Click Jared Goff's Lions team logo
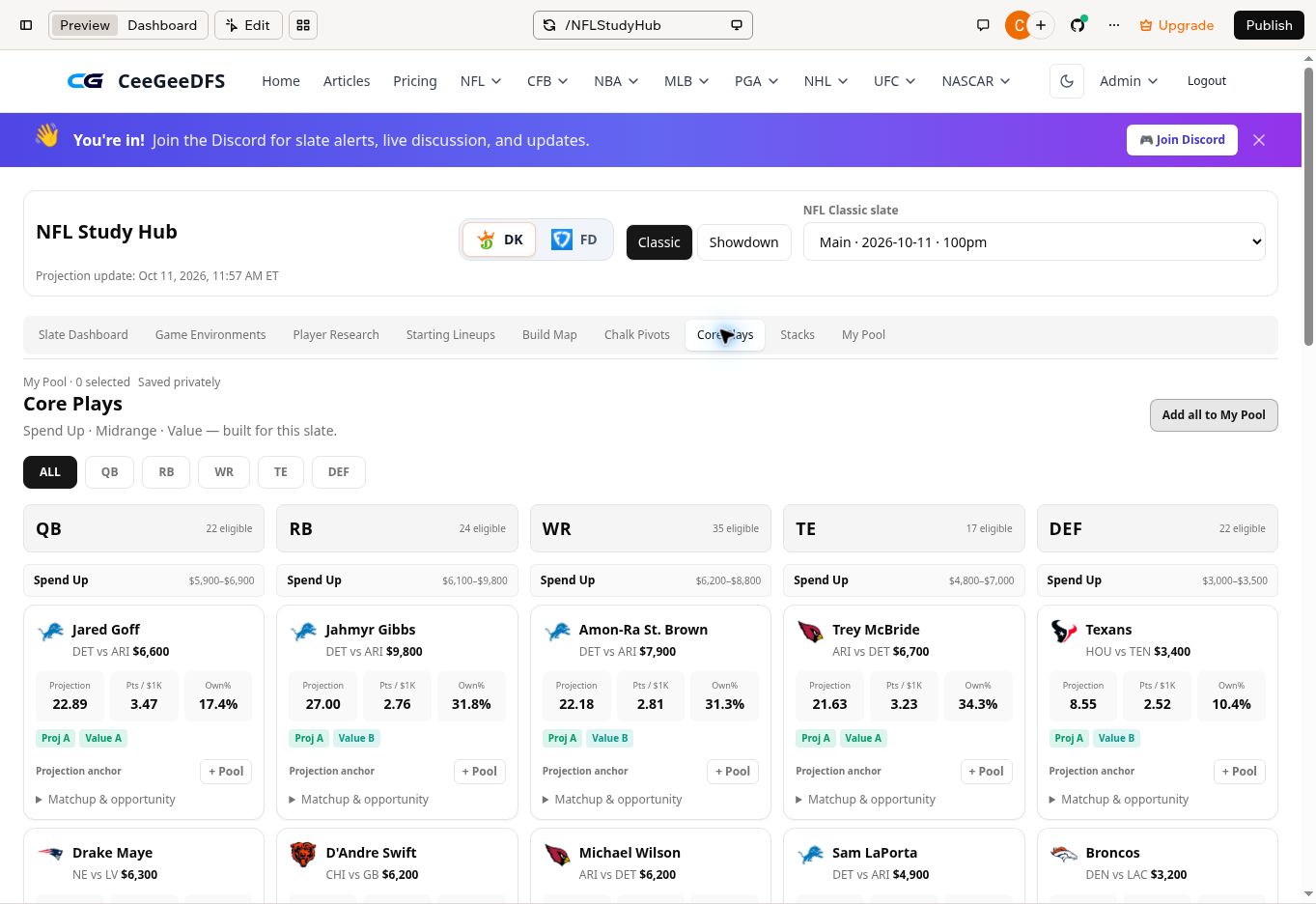 pos(50,632)
